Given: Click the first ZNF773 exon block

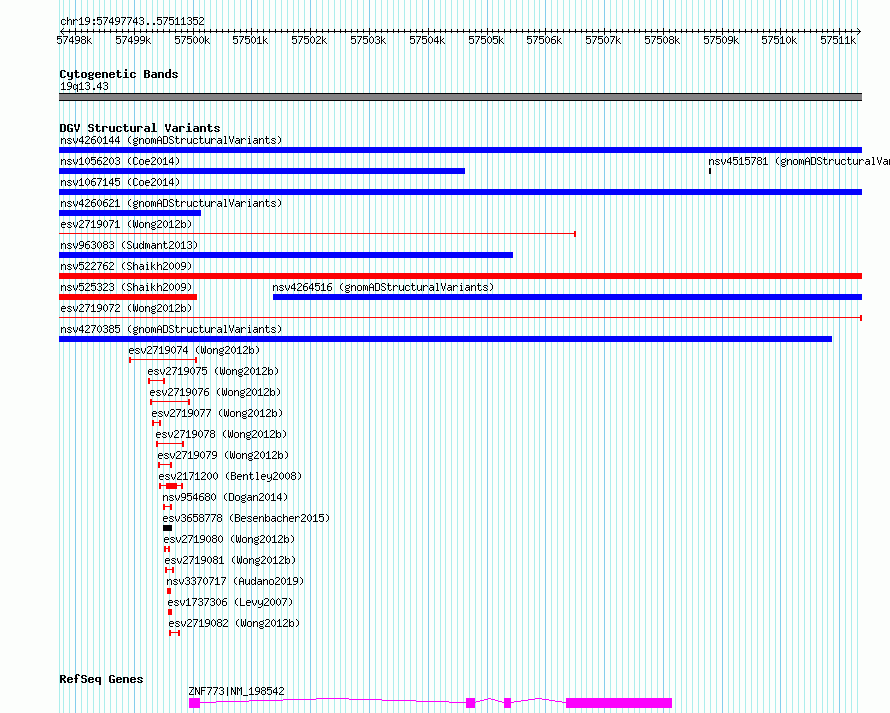Looking at the screenshot, I should click(x=195, y=703).
